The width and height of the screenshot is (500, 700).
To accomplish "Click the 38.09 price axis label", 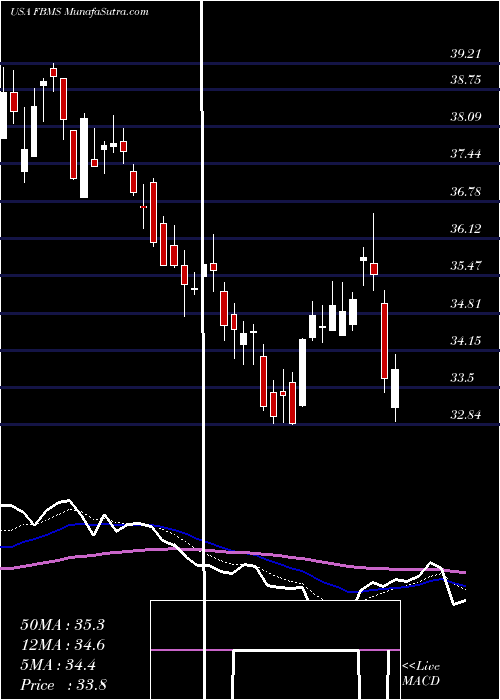I will pyautogui.click(x=465, y=117).
